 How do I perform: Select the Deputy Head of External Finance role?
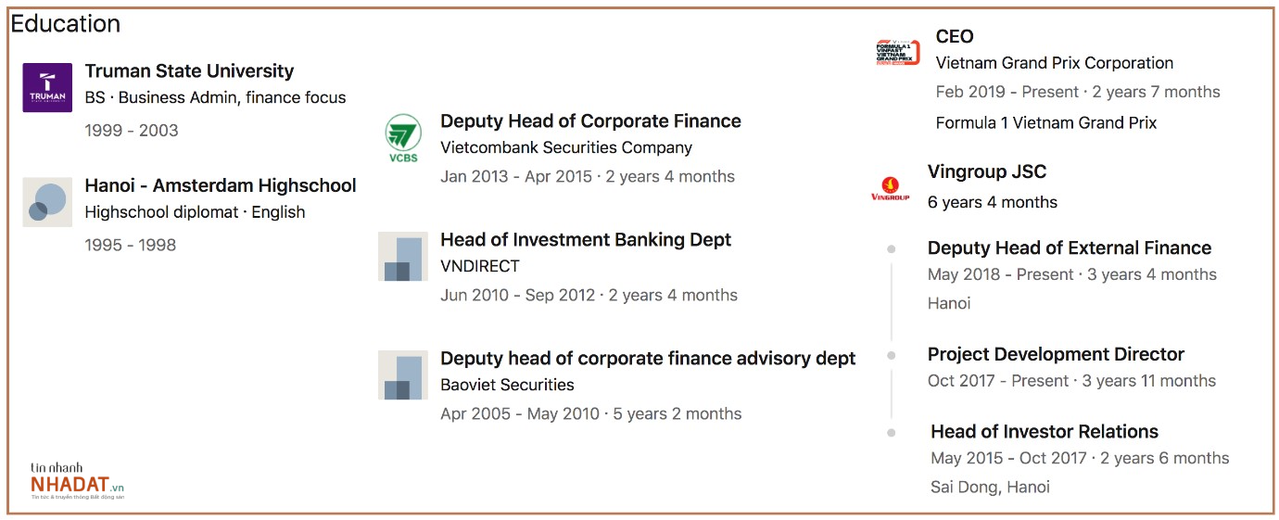click(x=1069, y=248)
